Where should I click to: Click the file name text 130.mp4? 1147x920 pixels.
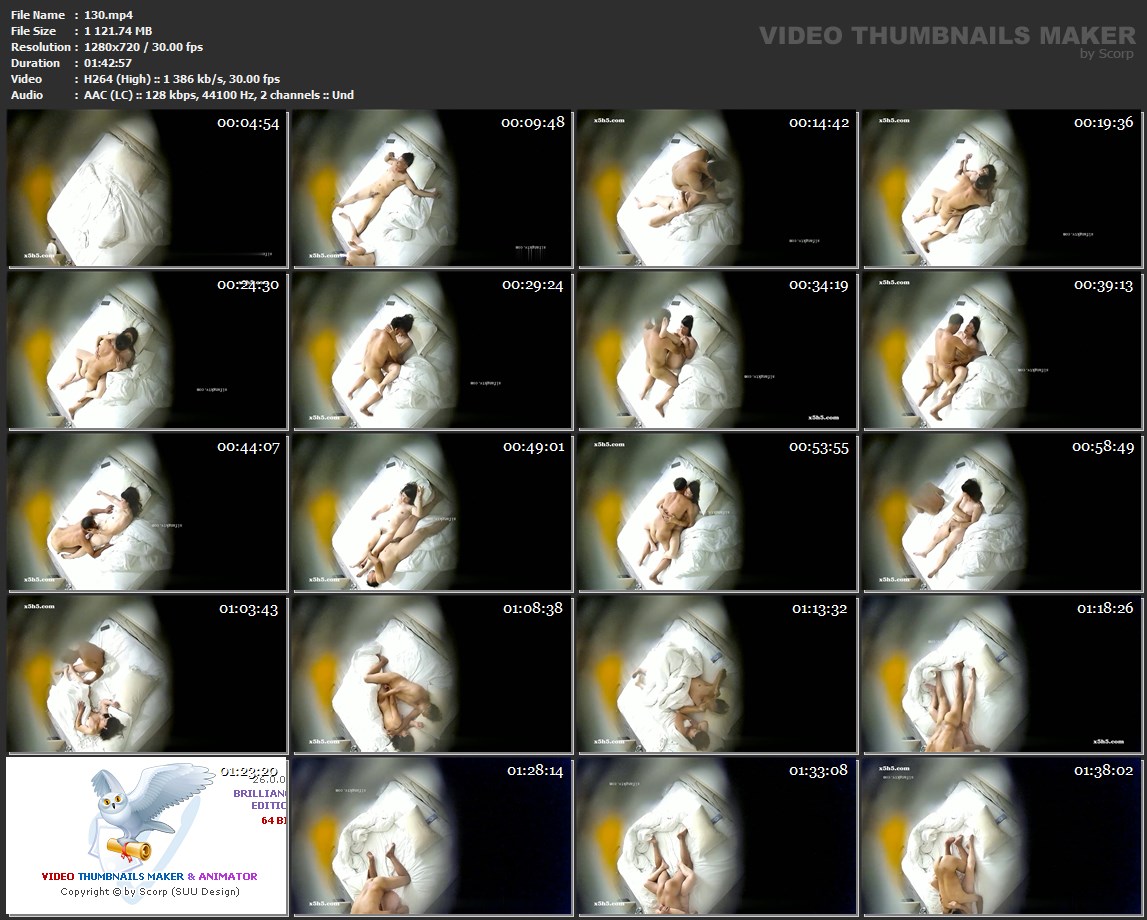click(x=108, y=15)
